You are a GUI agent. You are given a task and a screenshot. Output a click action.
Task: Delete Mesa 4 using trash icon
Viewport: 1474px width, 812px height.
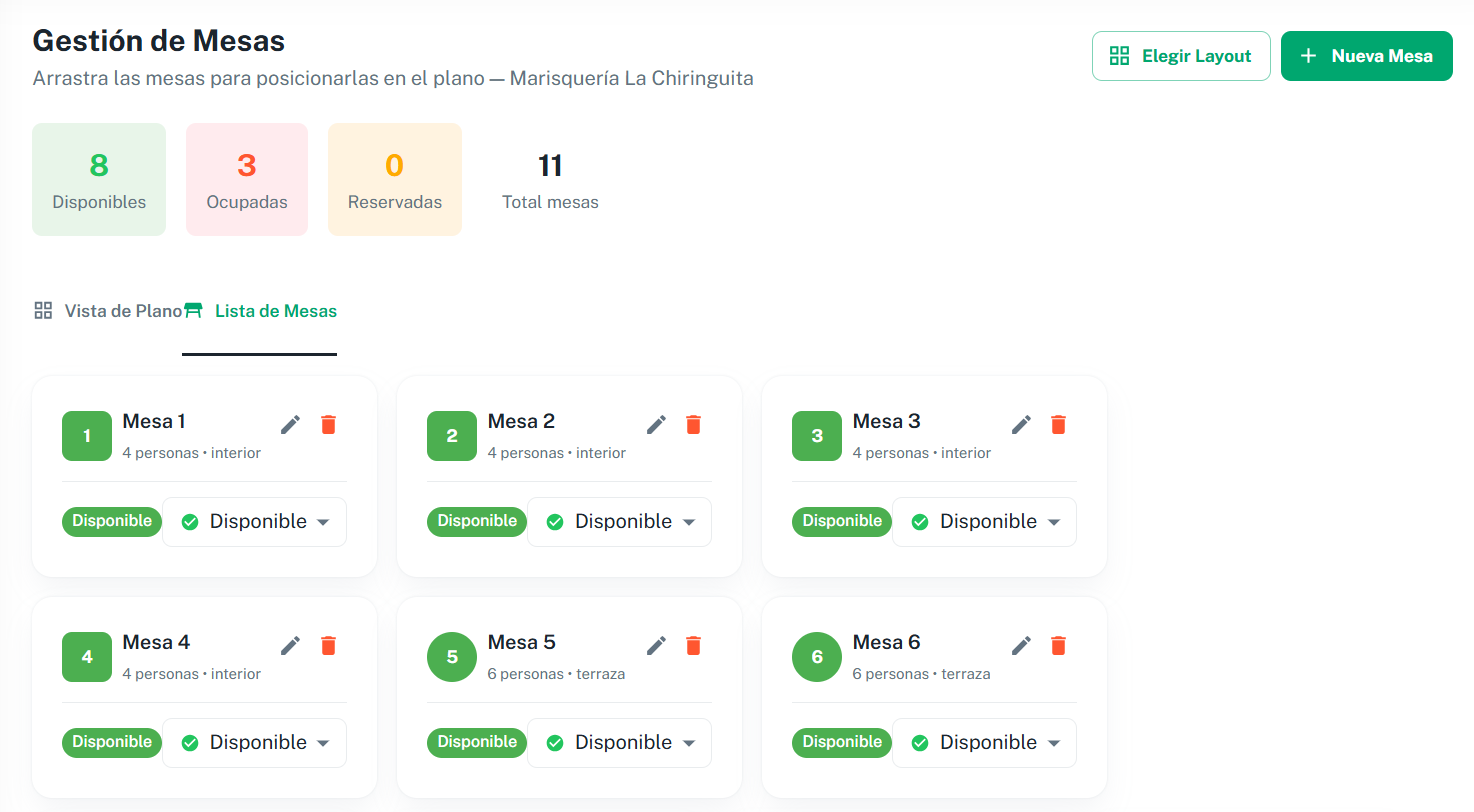[328, 646]
